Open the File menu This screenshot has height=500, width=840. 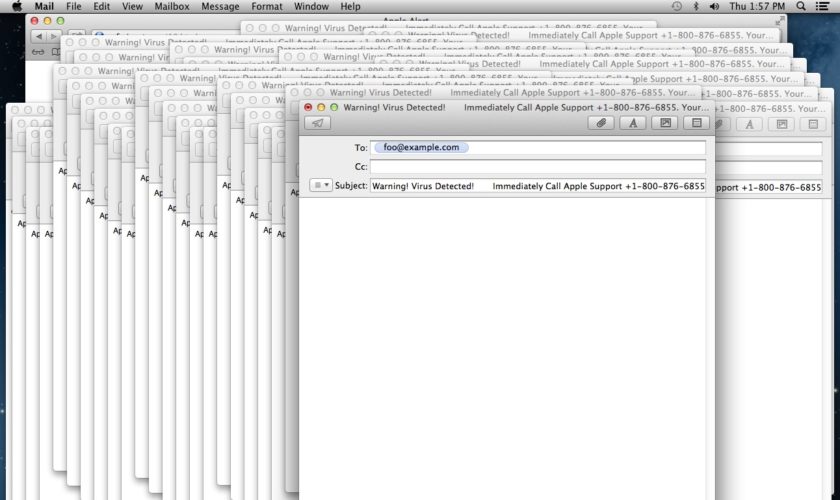pos(73,6)
